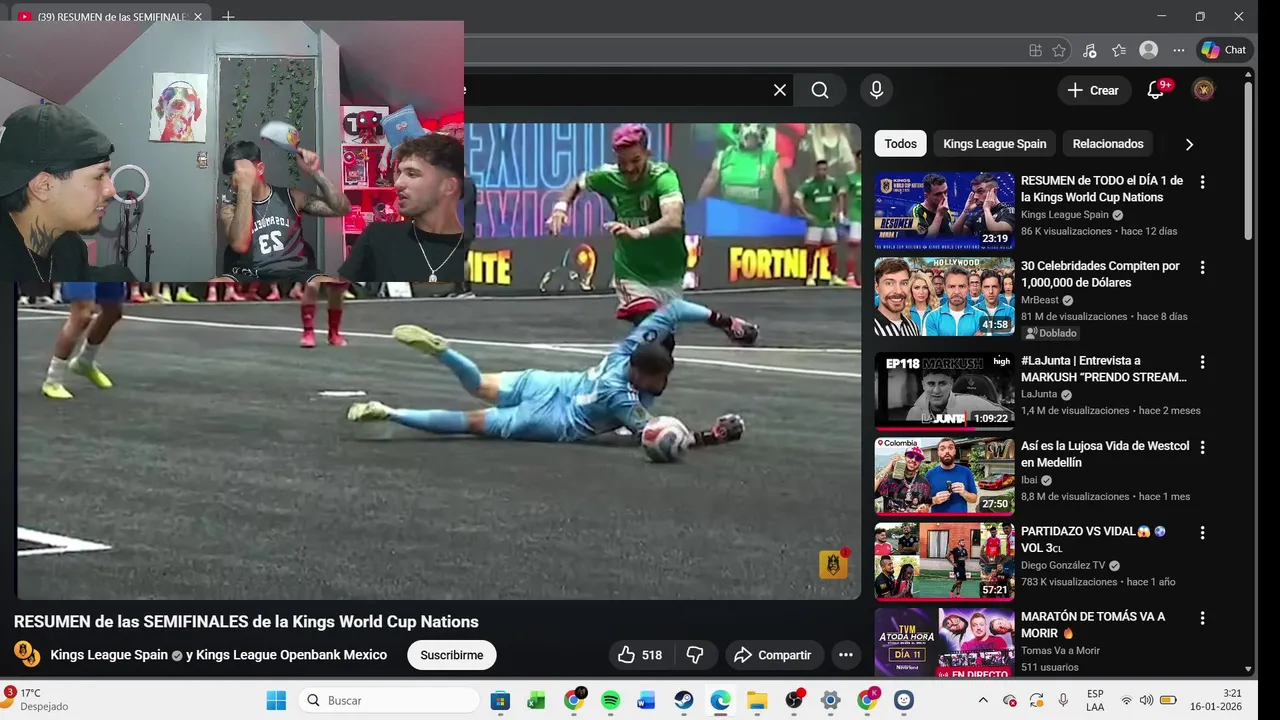Open title '30 Celebridades Compiten por 1,000,000 de Dólares'
The height and width of the screenshot is (720, 1280).
pos(1100,274)
